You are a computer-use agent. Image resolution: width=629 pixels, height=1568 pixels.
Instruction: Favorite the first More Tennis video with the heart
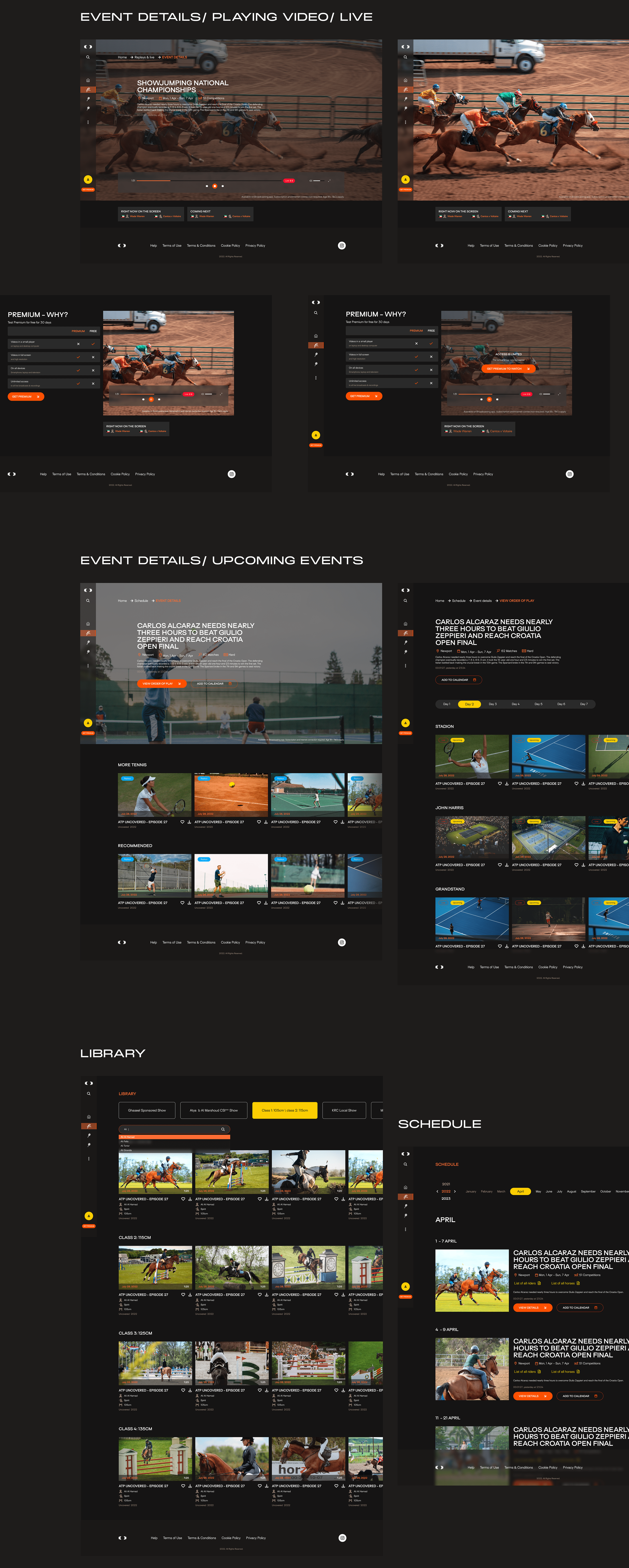[x=182, y=822]
